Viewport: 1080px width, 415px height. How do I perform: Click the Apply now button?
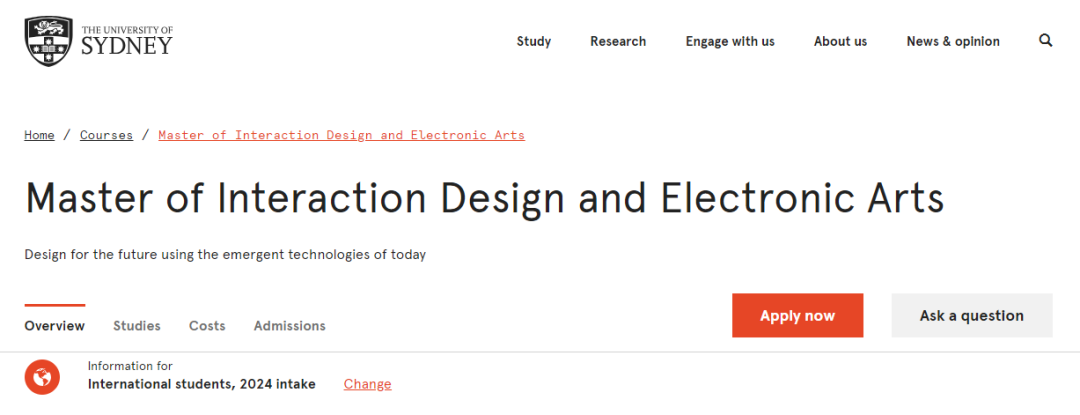pos(798,315)
